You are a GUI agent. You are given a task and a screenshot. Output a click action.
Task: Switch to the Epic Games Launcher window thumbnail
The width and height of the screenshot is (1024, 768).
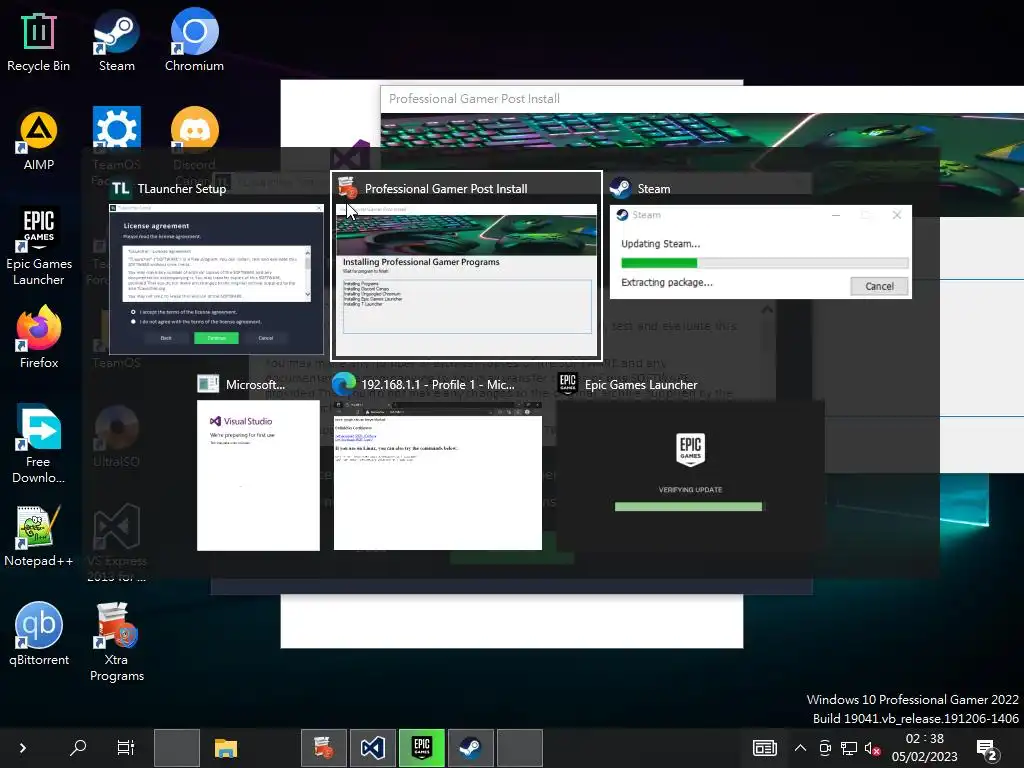(x=690, y=475)
